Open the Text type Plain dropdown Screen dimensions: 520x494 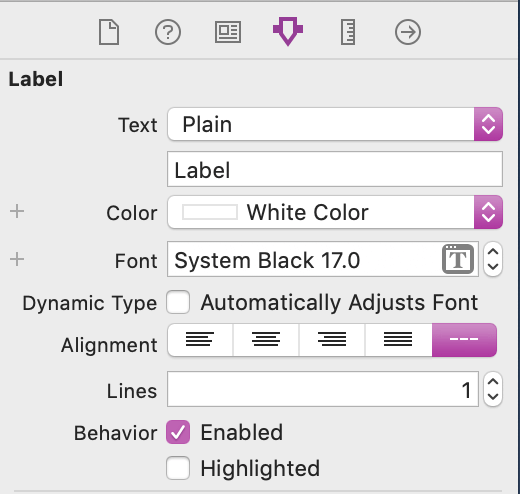pyautogui.click(x=335, y=124)
